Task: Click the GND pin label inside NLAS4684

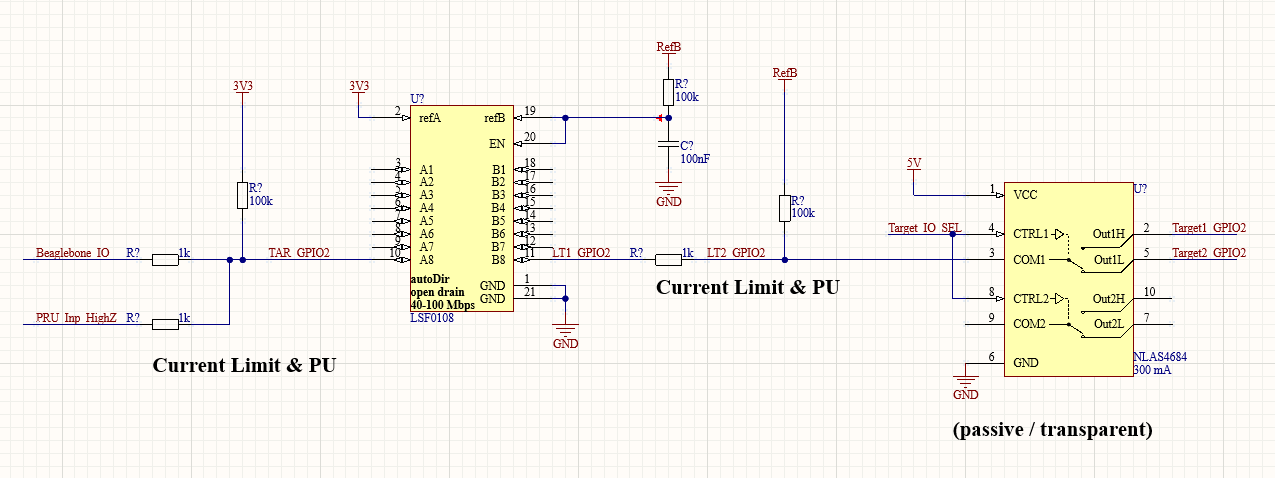Action: coord(1026,362)
